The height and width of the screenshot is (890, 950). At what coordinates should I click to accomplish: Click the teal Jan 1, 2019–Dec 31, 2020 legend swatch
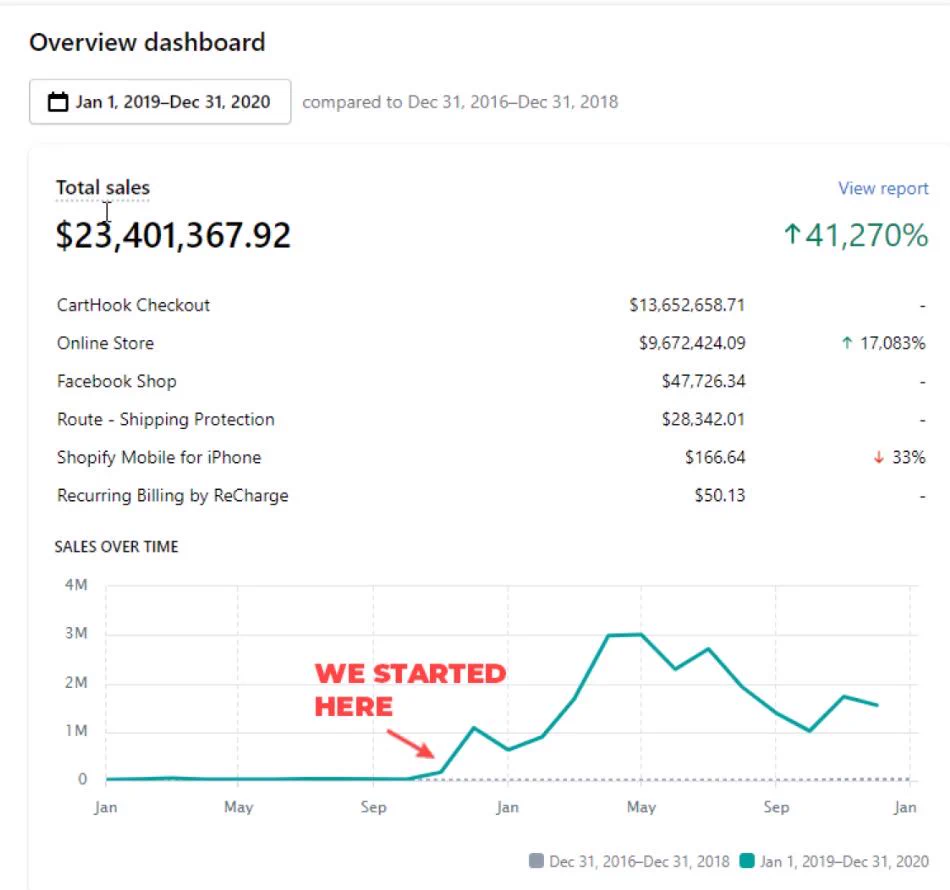click(x=747, y=861)
